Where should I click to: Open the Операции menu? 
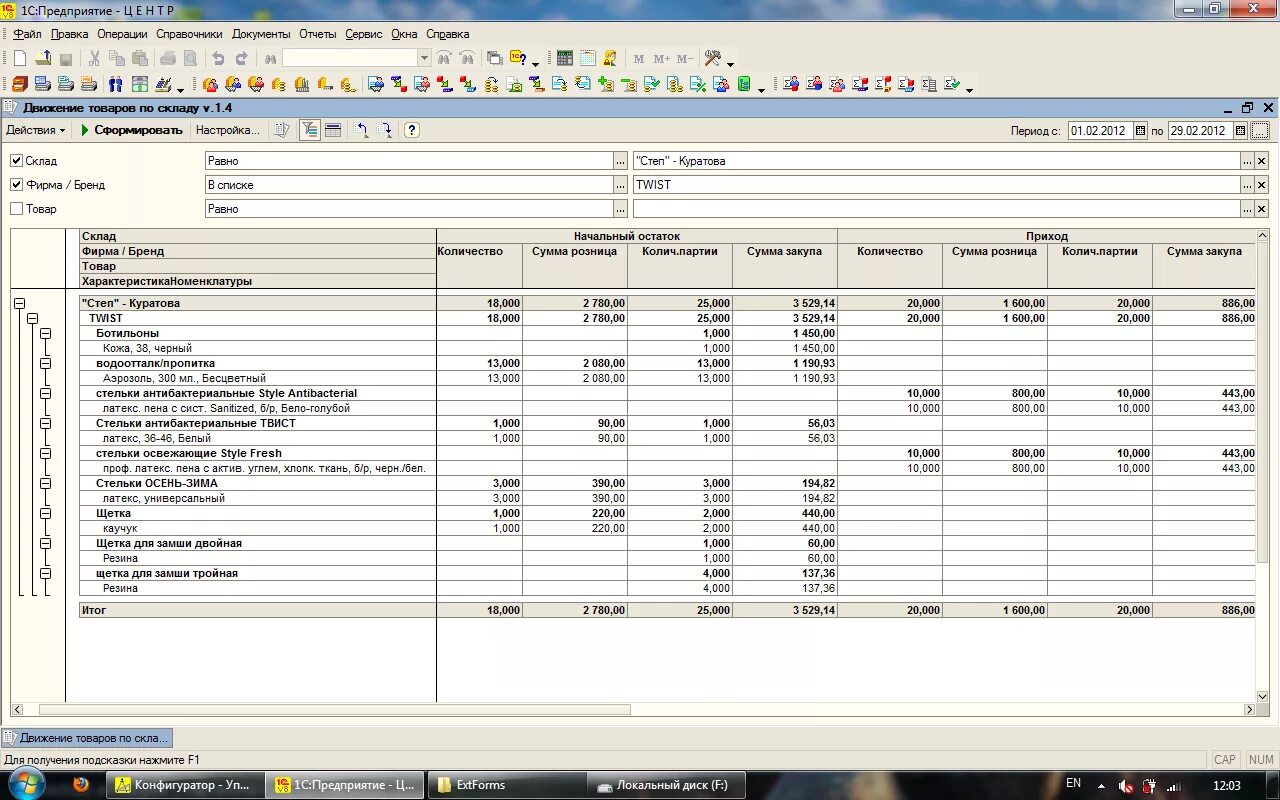click(122, 34)
